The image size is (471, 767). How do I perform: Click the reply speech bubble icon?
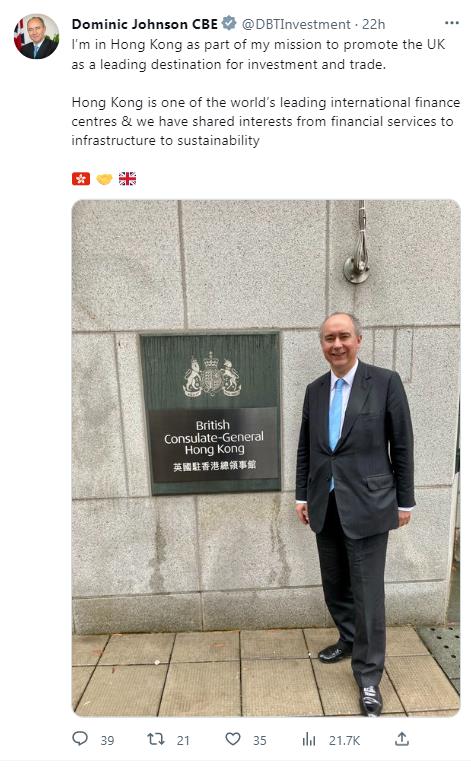[80, 739]
